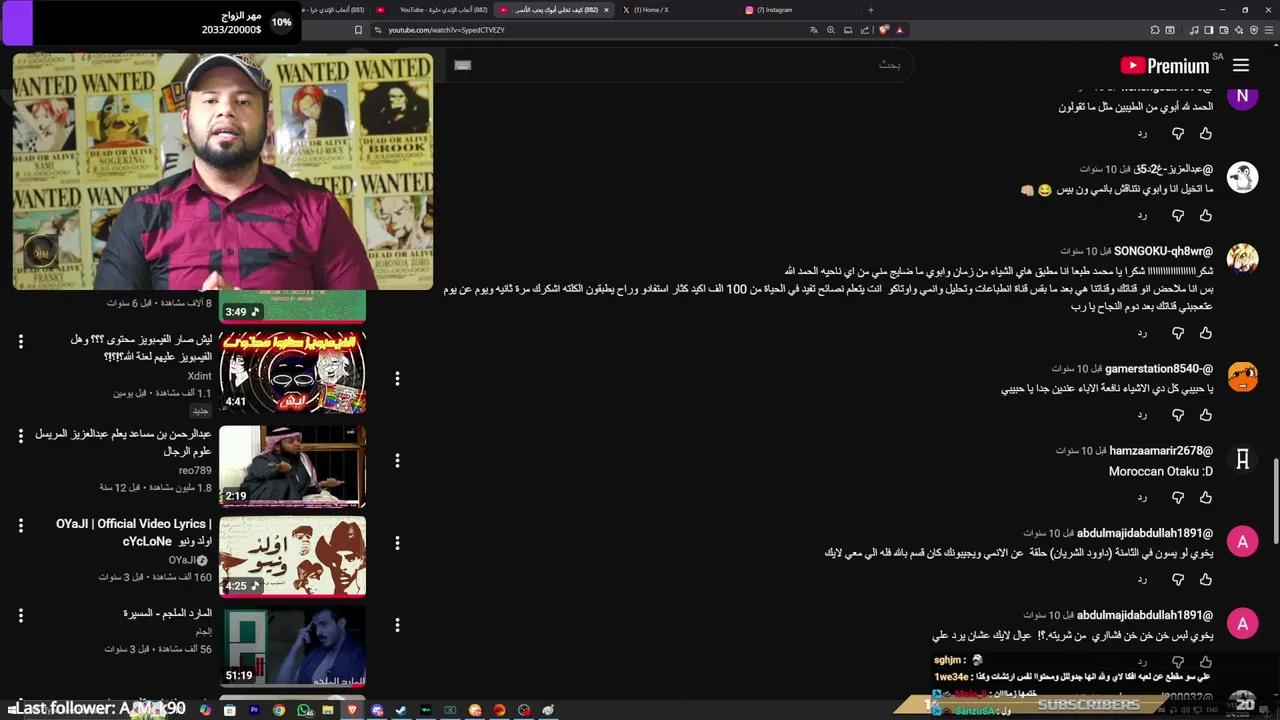Image resolution: width=1280 pixels, height=720 pixels.
Task: Open left-edge menu beside السارد الملجم title
Action: 20,616
